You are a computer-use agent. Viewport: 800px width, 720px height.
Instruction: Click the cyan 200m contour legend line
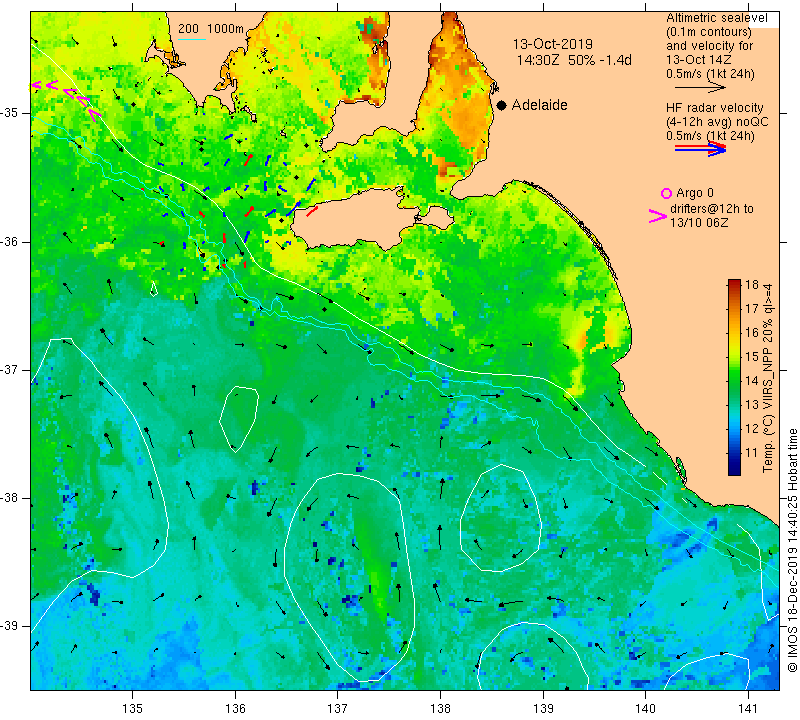(x=192, y=39)
